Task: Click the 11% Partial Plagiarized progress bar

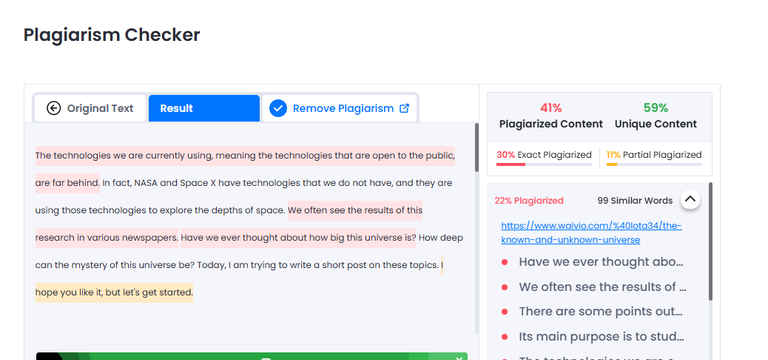Action: [654, 165]
